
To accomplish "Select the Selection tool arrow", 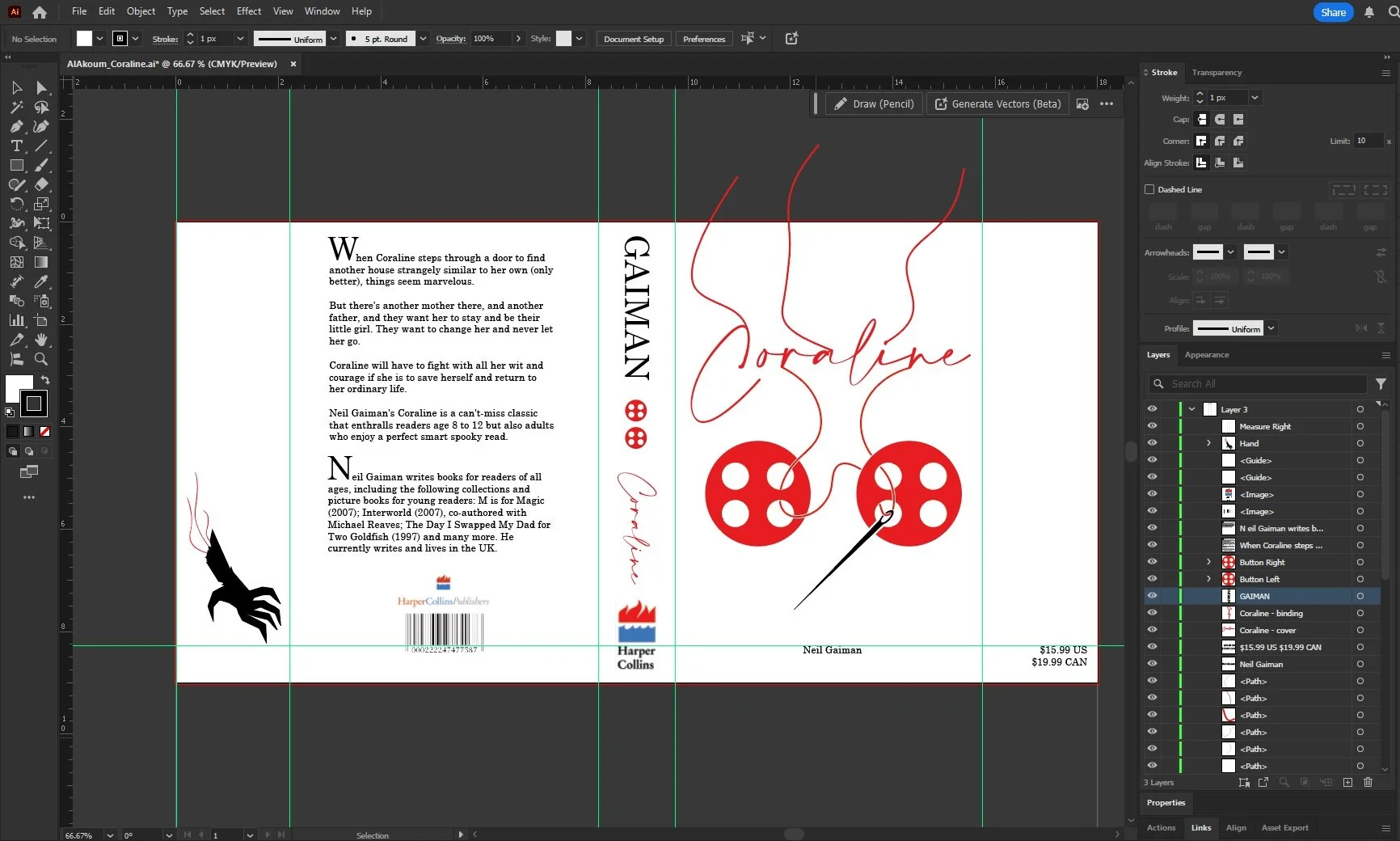I will 16,87.
